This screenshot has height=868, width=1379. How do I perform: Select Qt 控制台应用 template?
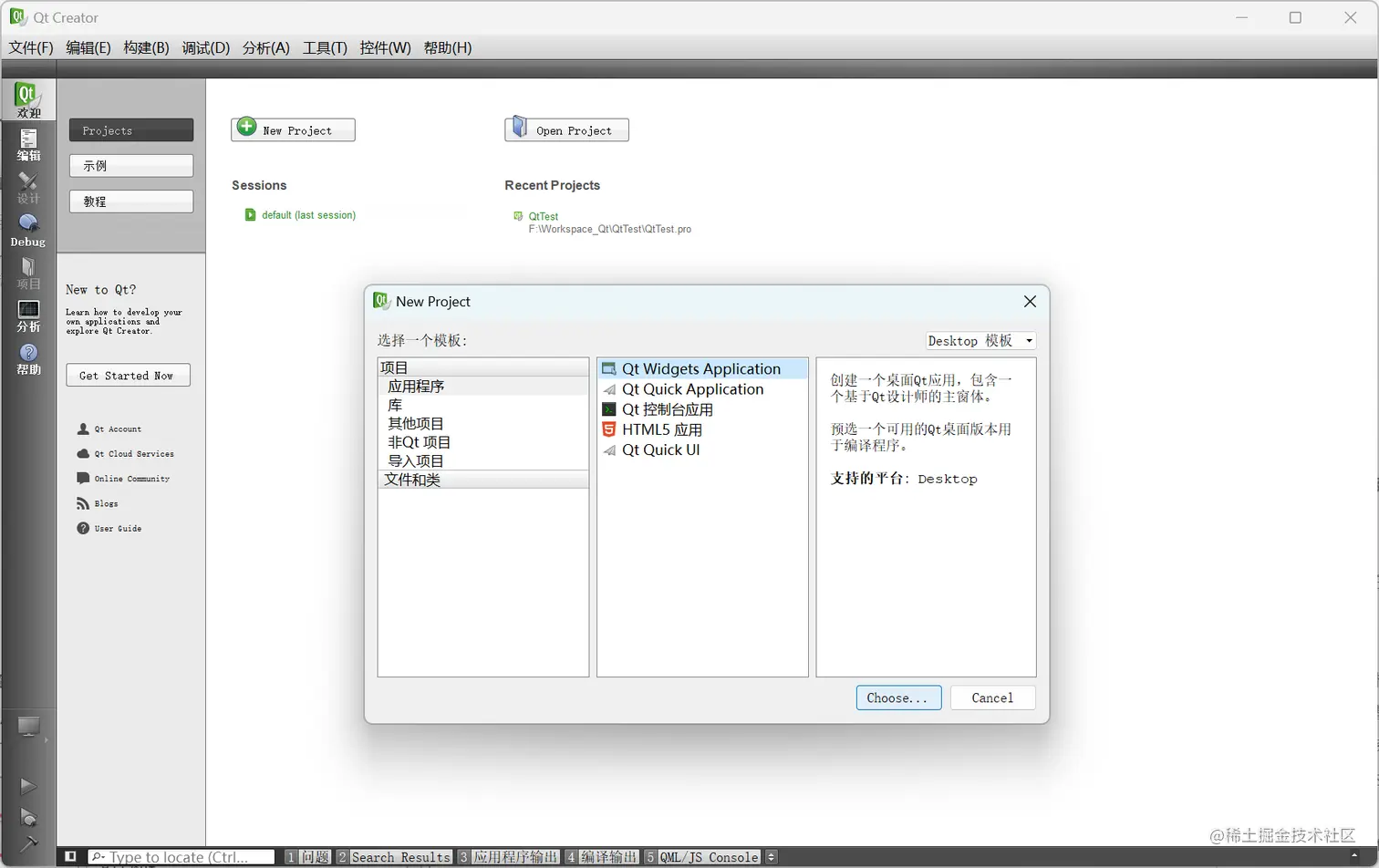point(702,409)
